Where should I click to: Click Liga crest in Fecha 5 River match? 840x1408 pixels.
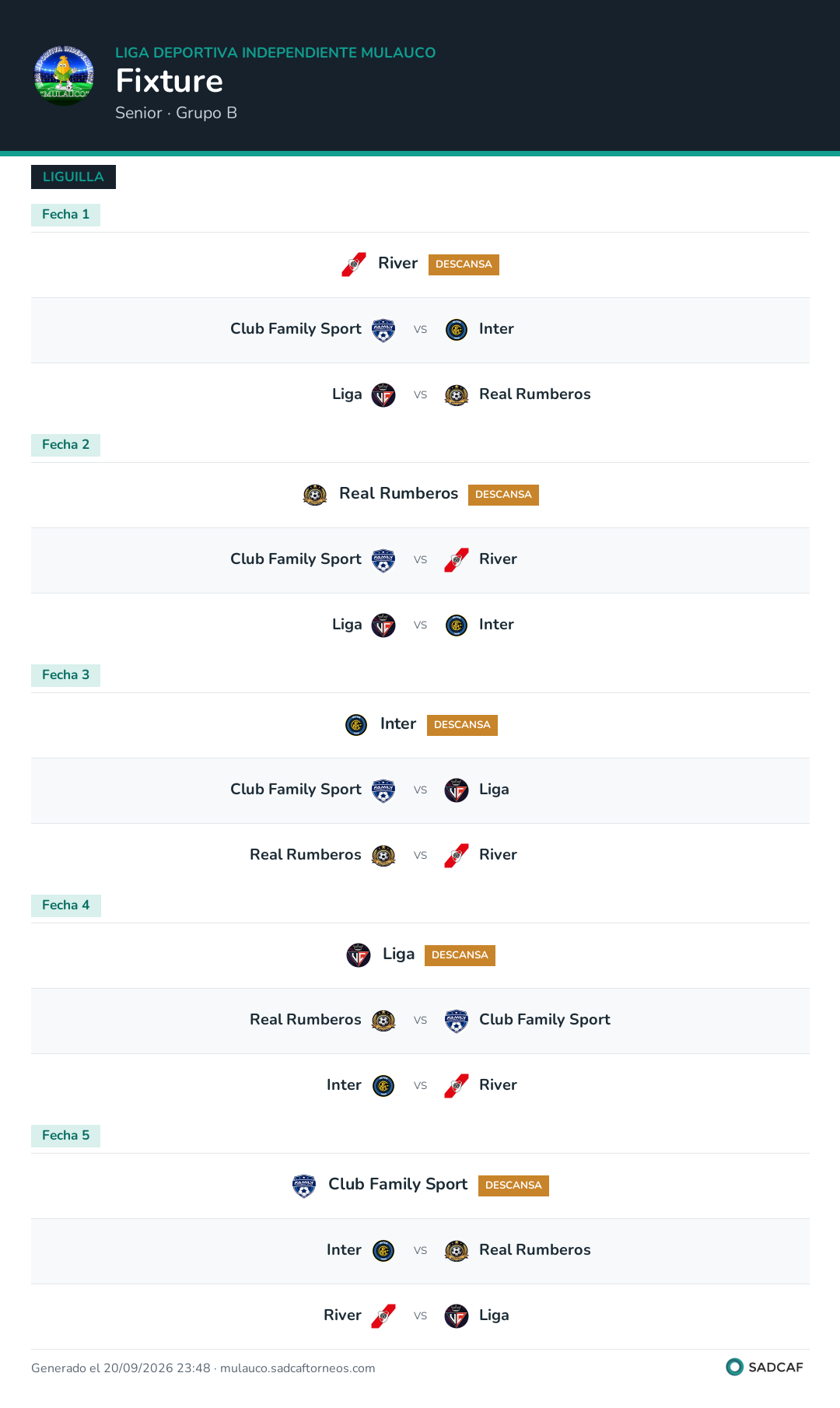click(457, 1316)
